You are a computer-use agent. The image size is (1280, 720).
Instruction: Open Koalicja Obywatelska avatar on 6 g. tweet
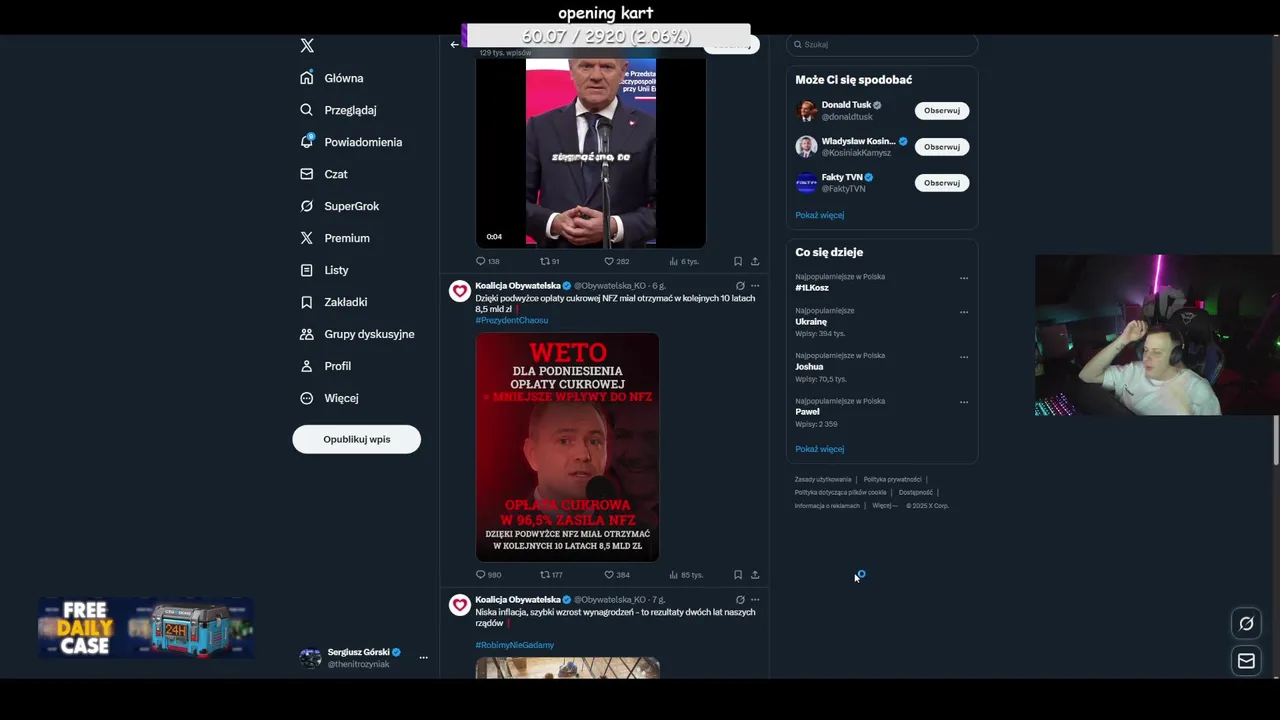pyautogui.click(x=460, y=291)
